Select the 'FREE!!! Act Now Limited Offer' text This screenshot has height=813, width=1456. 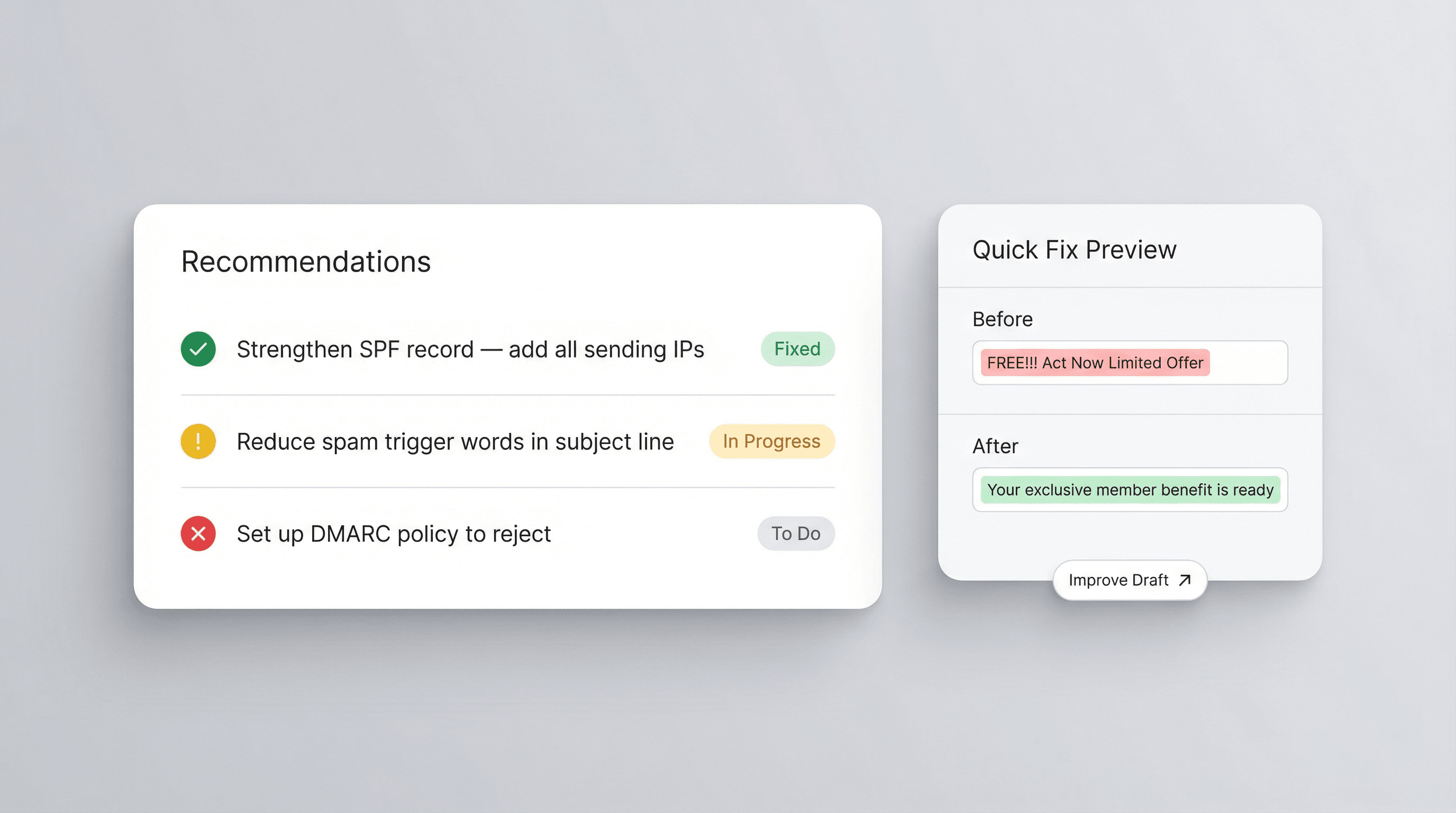(x=1095, y=363)
